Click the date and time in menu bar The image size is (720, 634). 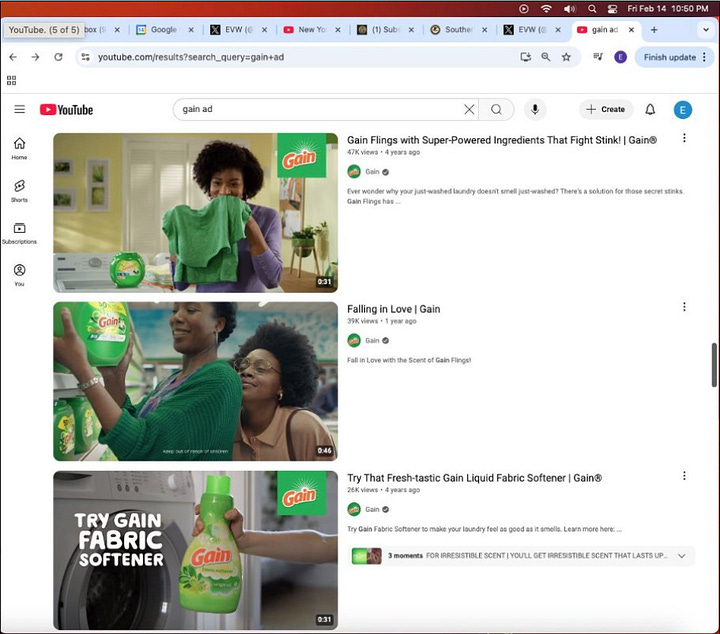[x=668, y=9]
